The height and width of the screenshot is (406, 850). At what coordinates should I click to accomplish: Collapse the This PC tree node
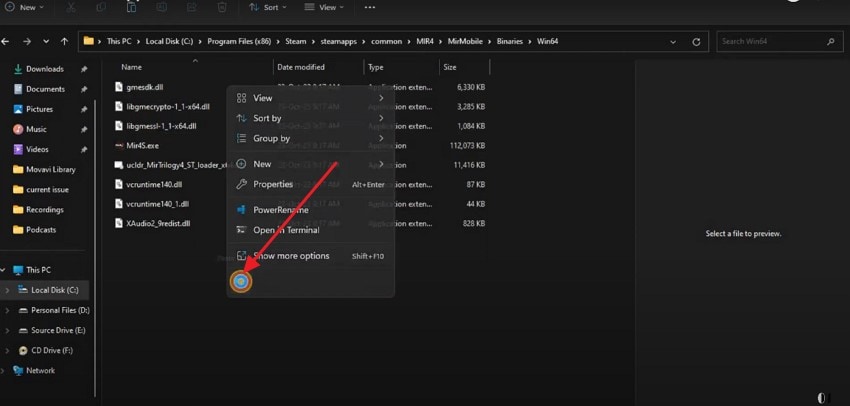point(2,269)
